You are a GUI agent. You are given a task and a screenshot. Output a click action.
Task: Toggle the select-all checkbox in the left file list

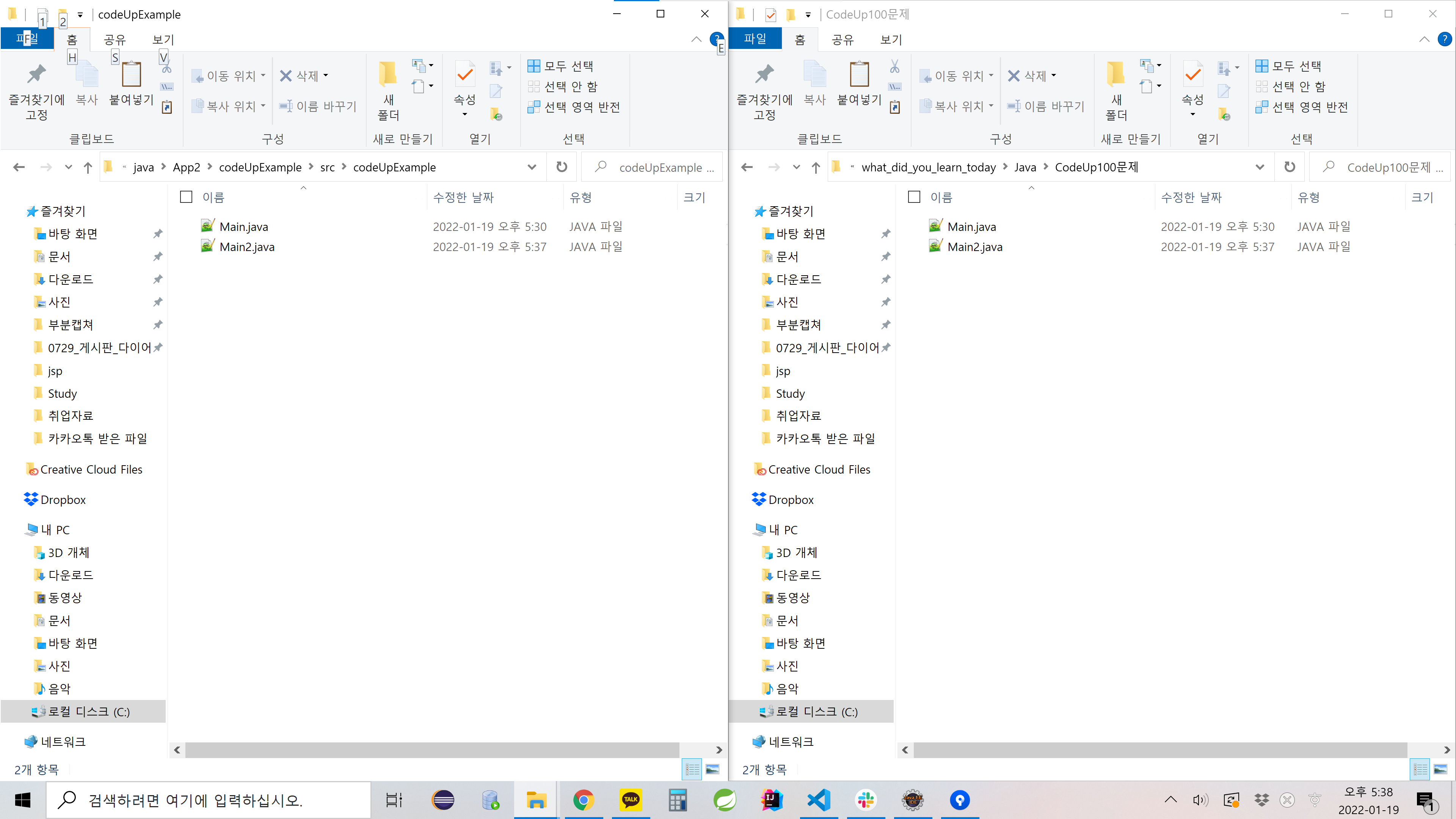[186, 197]
